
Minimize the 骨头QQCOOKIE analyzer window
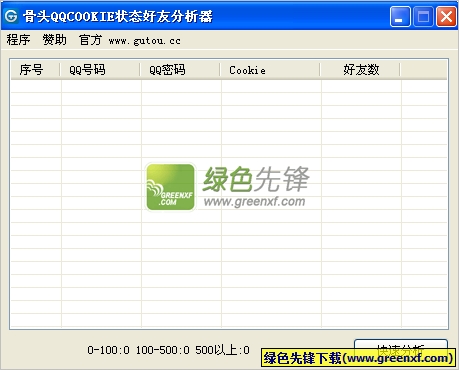click(400, 16)
